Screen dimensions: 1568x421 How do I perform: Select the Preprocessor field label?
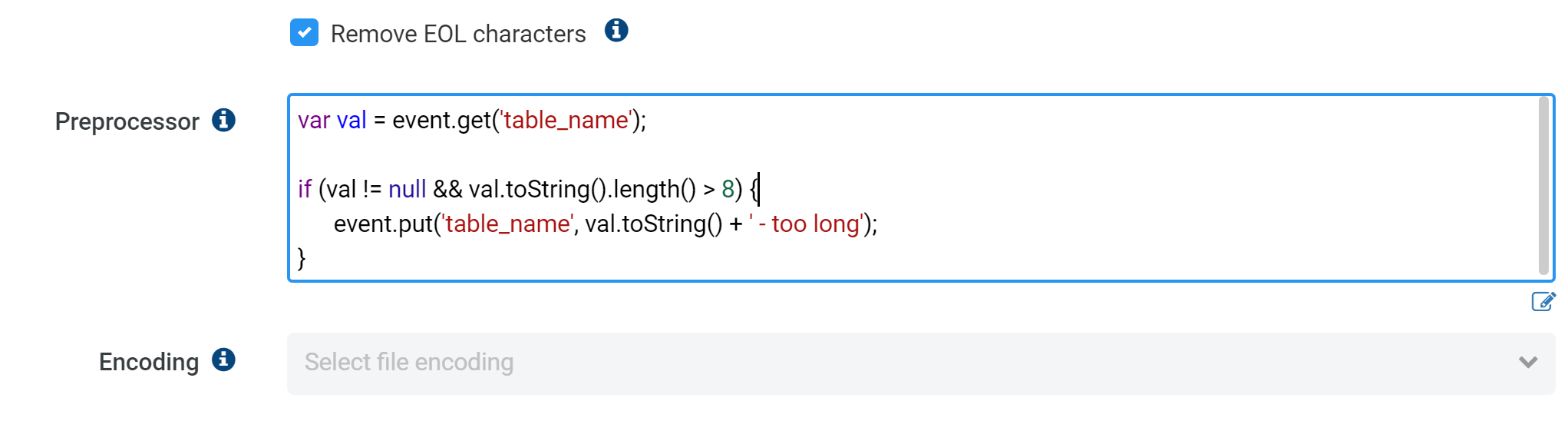[127, 121]
